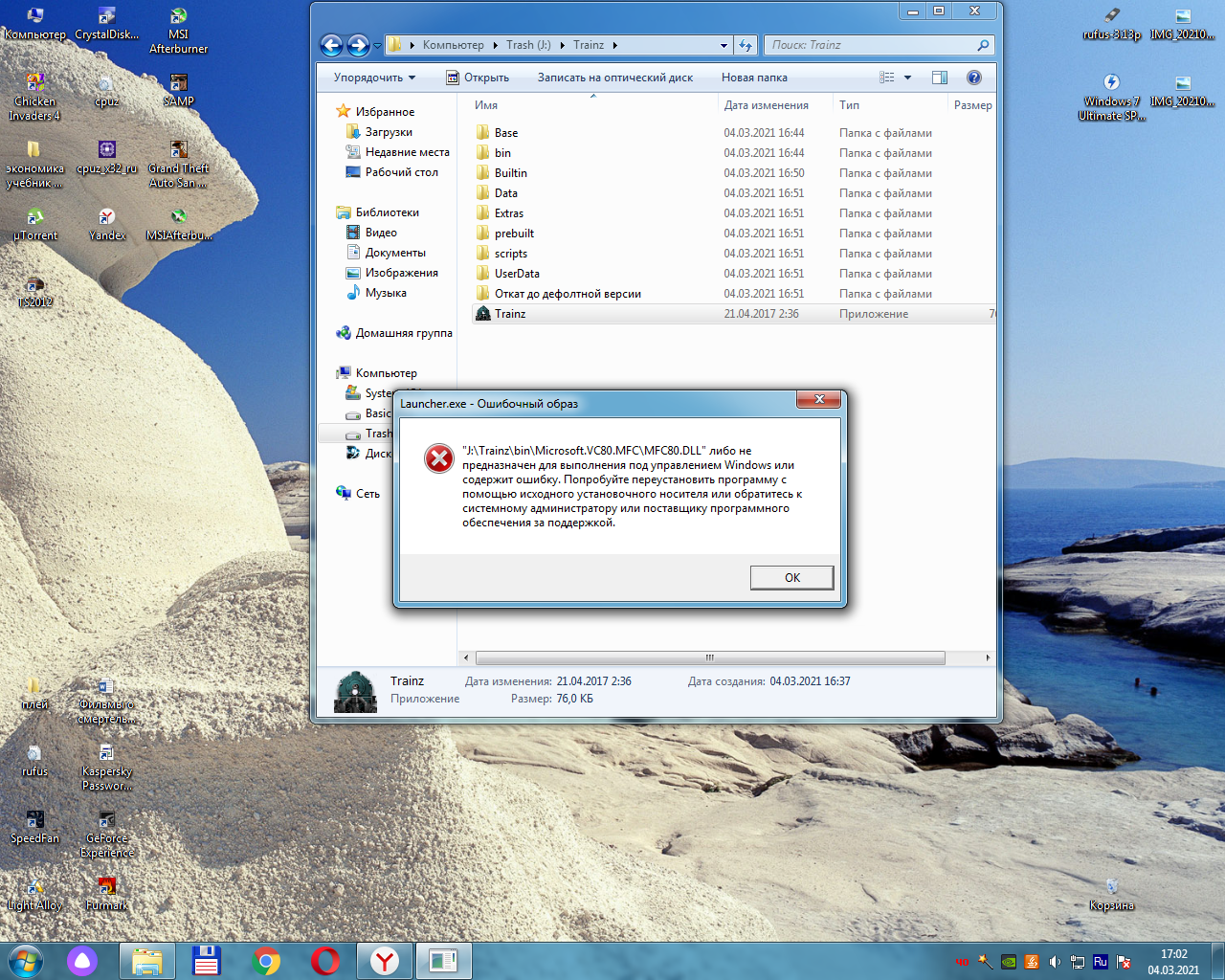Open the Упорядочить menu
Screen dimensions: 1225x980
(374, 78)
